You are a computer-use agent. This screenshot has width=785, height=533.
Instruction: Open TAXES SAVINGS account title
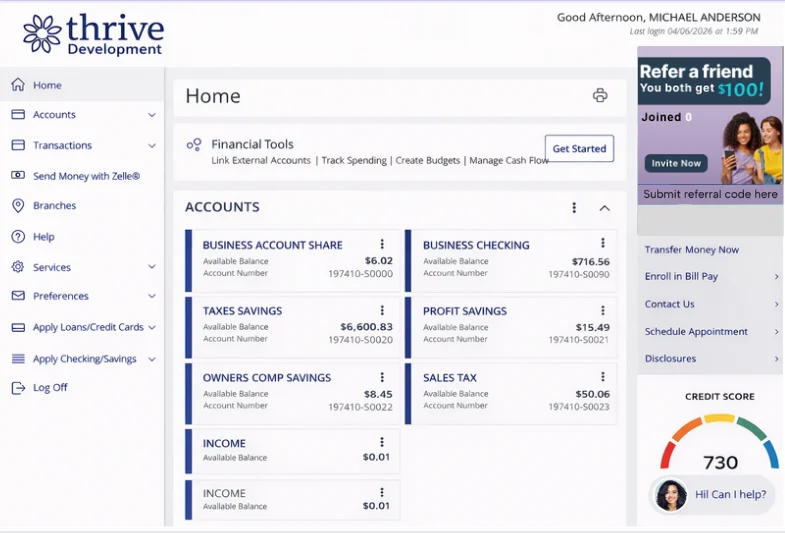pyautogui.click(x=242, y=311)
